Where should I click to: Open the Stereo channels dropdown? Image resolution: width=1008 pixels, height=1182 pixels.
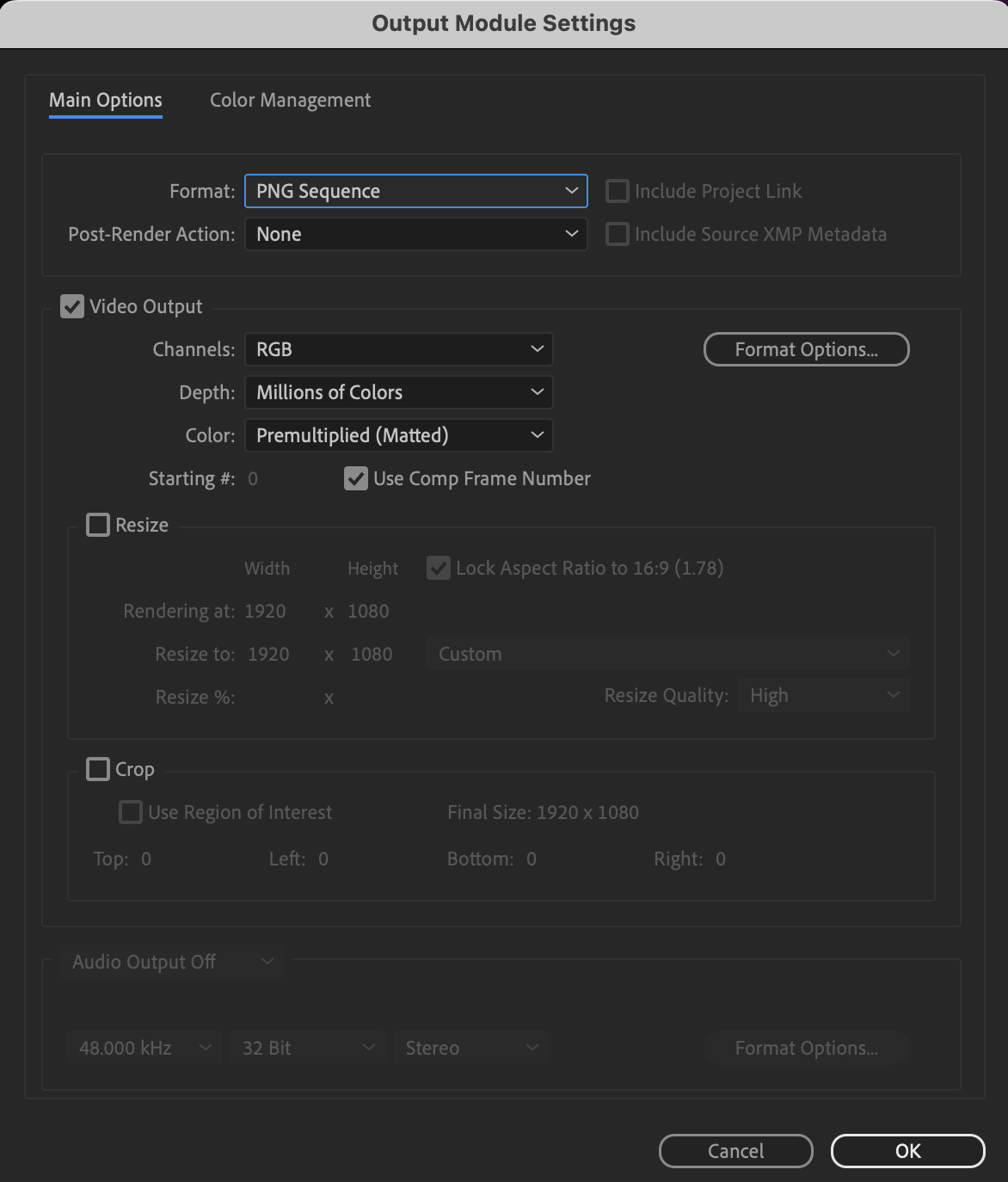coord(470,1048)
